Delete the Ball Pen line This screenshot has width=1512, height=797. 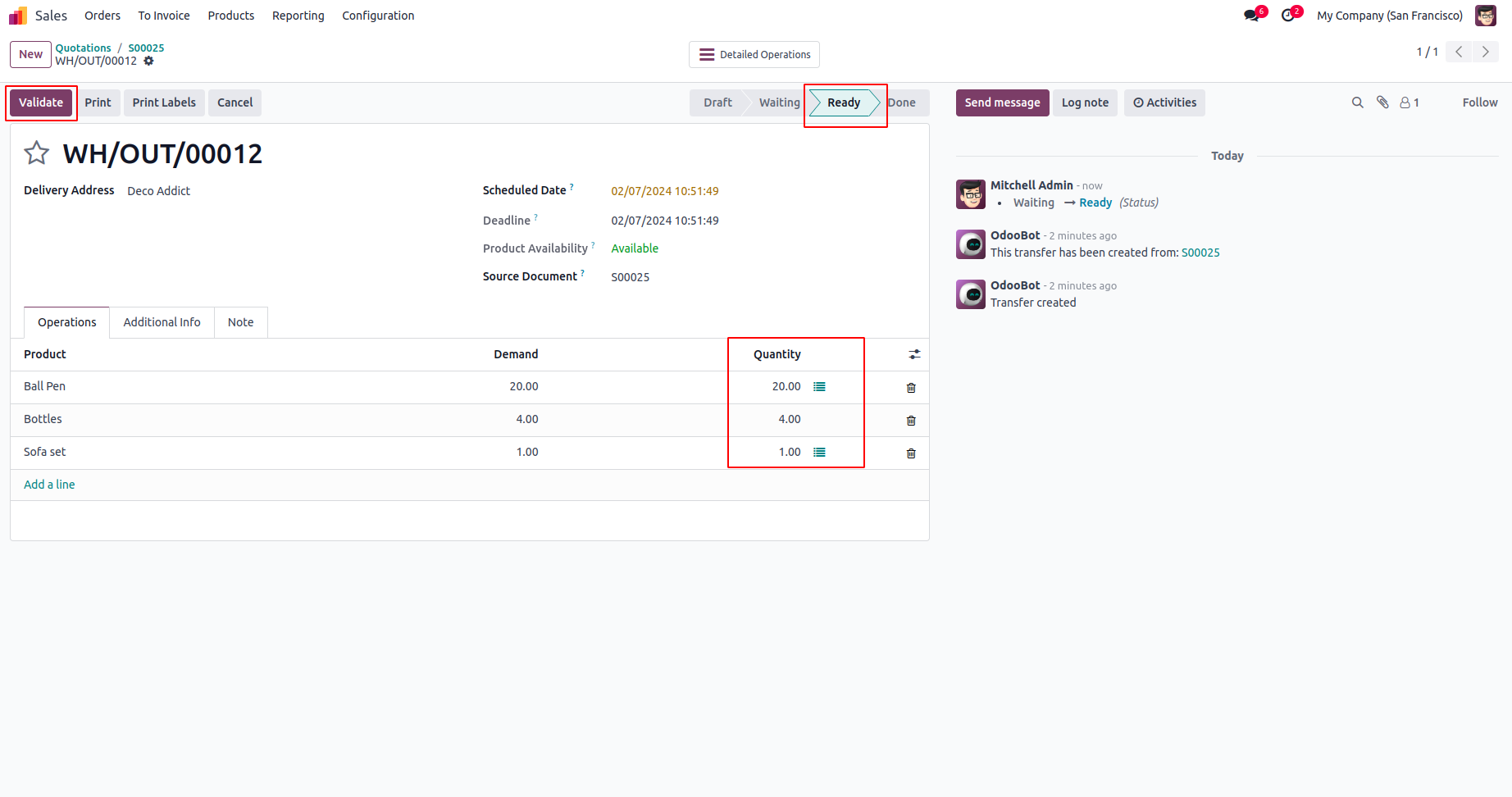[911, 387]
